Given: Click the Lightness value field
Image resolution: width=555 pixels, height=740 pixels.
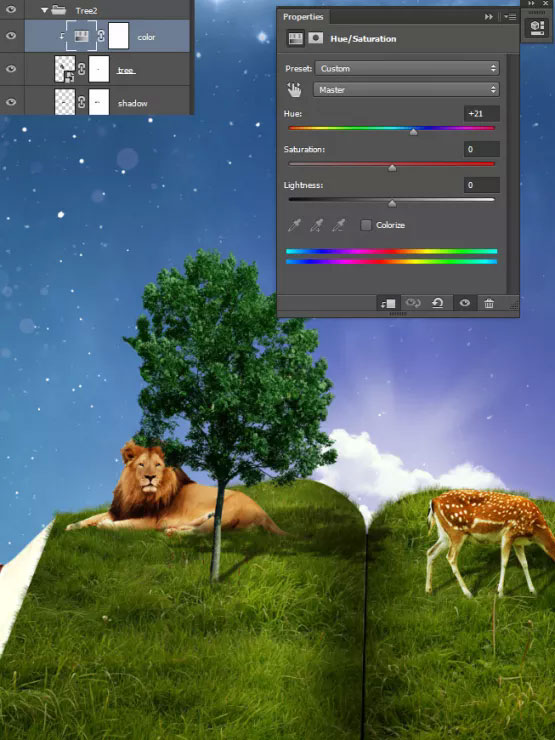Looking at the screenshot, I should [x=481, y=185].
